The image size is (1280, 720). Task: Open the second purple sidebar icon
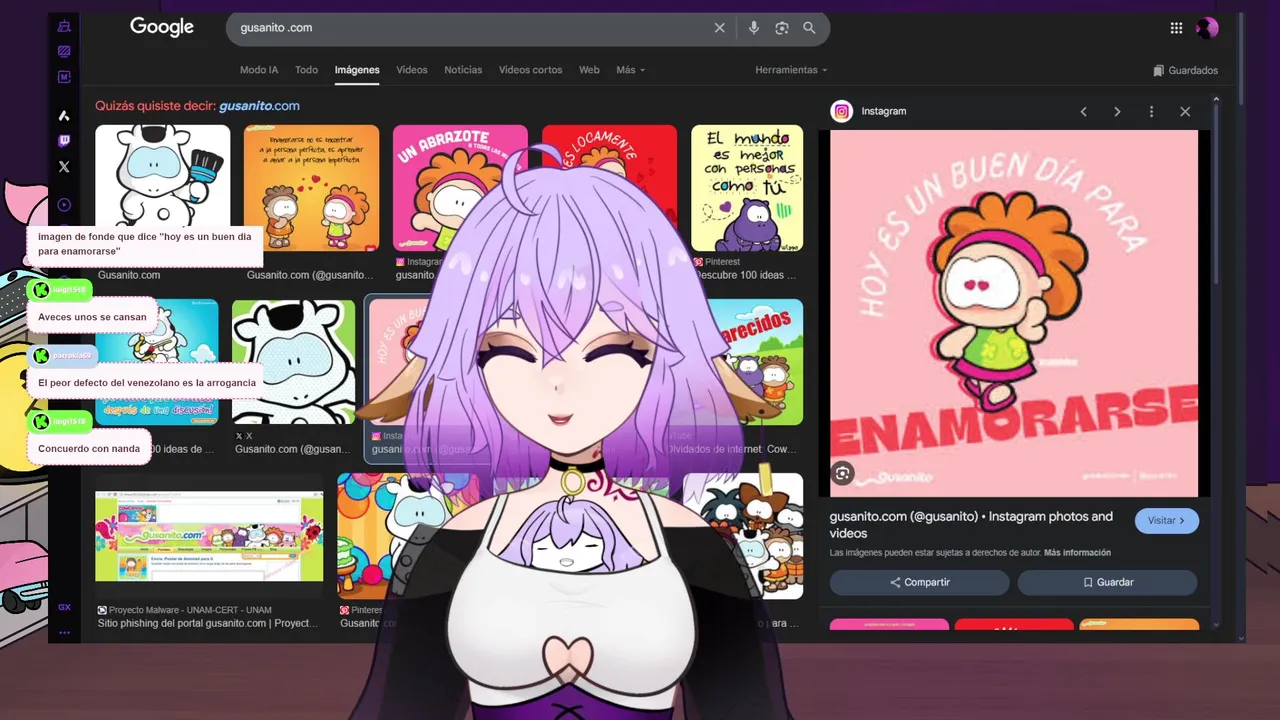click(x=64, y=51)
